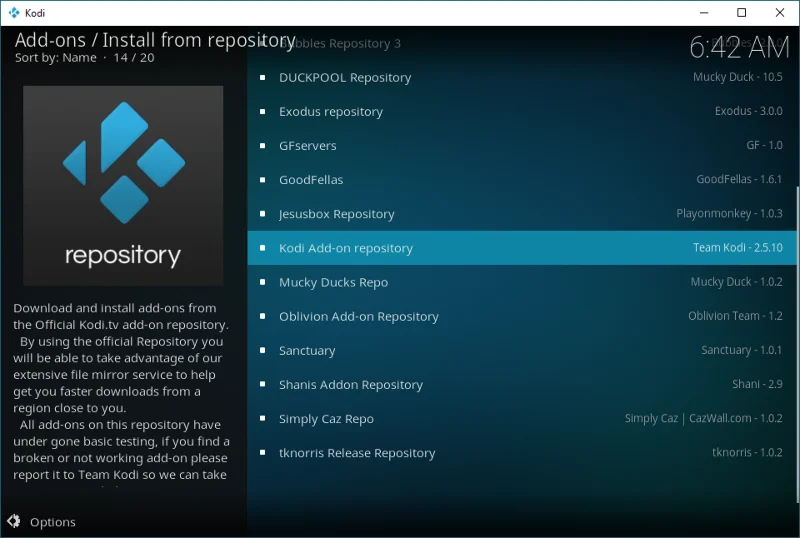This screenshot has height=538, width=800.
Task: Click 'Exodus - 3.0.0' version text
Action: point(748,111)
